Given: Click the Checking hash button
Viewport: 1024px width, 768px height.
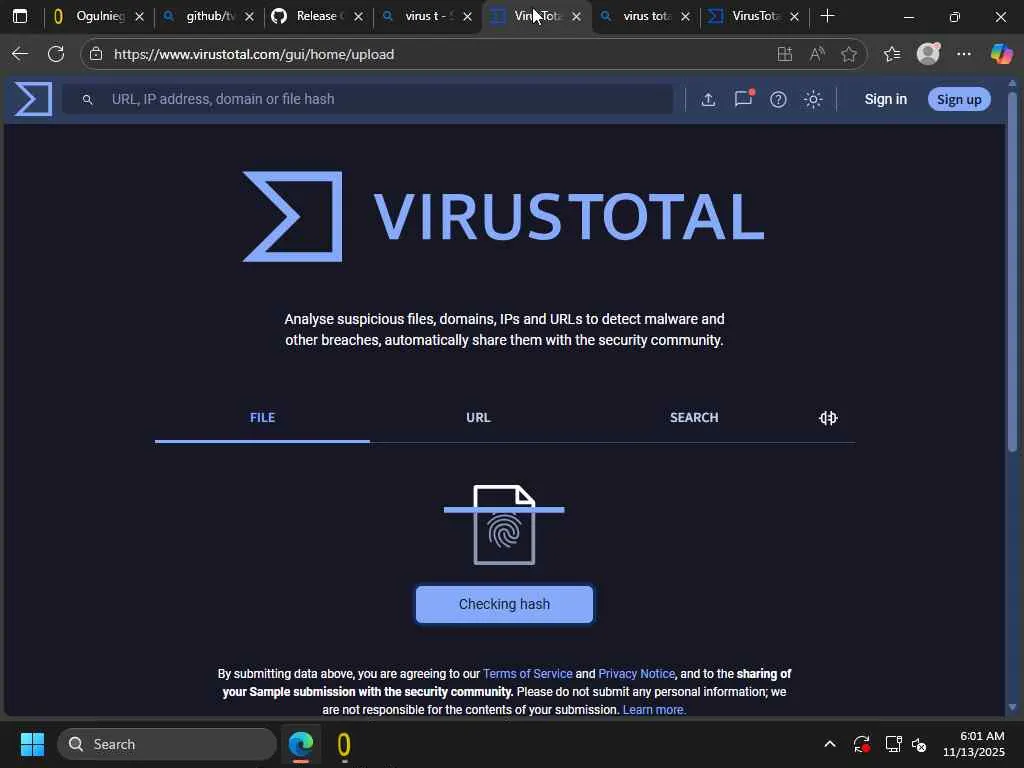Looking at the screenshot, I should 504,604.
